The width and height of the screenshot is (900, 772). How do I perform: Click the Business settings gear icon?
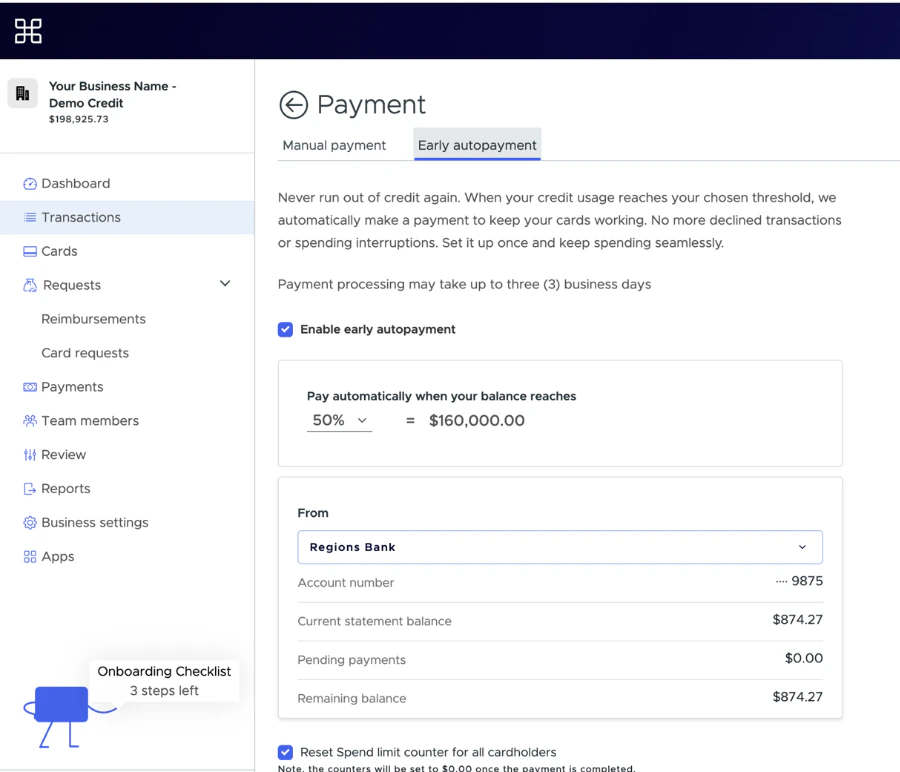(30, 522)
